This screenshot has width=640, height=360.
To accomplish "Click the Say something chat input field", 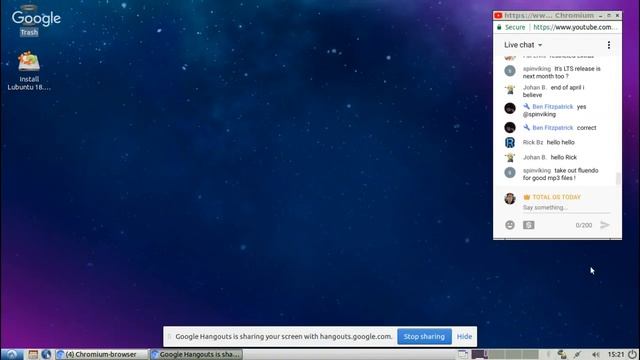I will point(567,208).
